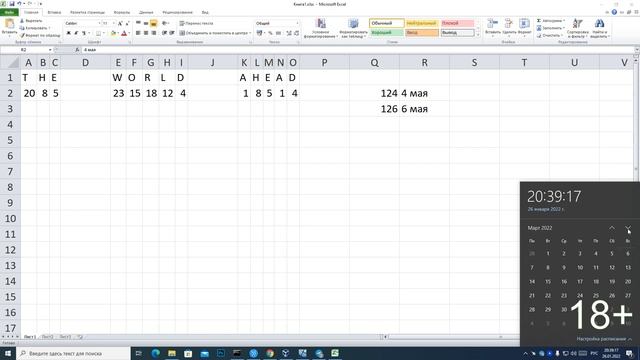Open the font name Calibri dropdown
This screenshot has width=640, height=360.
pos(99,23)
